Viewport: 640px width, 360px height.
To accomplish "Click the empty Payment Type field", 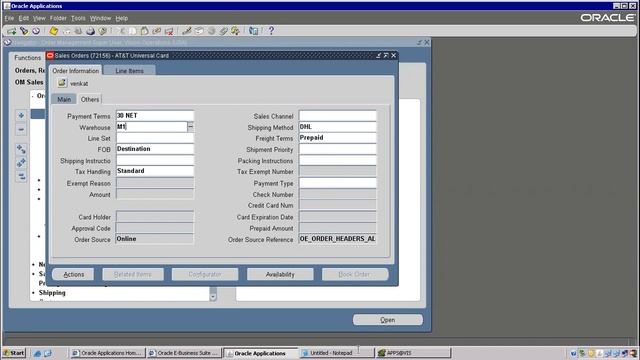I will [338, 183].
